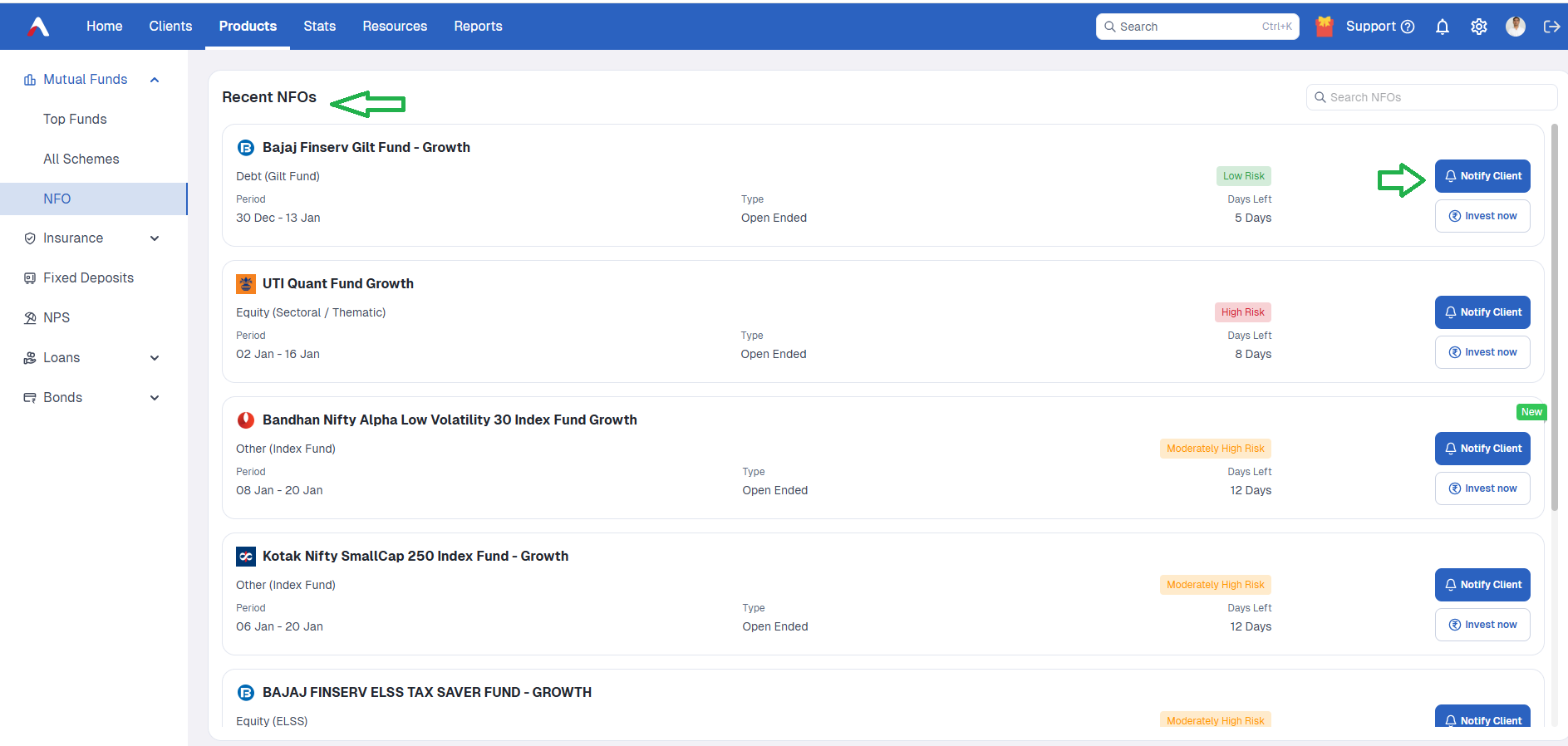
Task: Open Bandhan Nifty Alpha Low Volatility title
Action: (x=450, y=420)
